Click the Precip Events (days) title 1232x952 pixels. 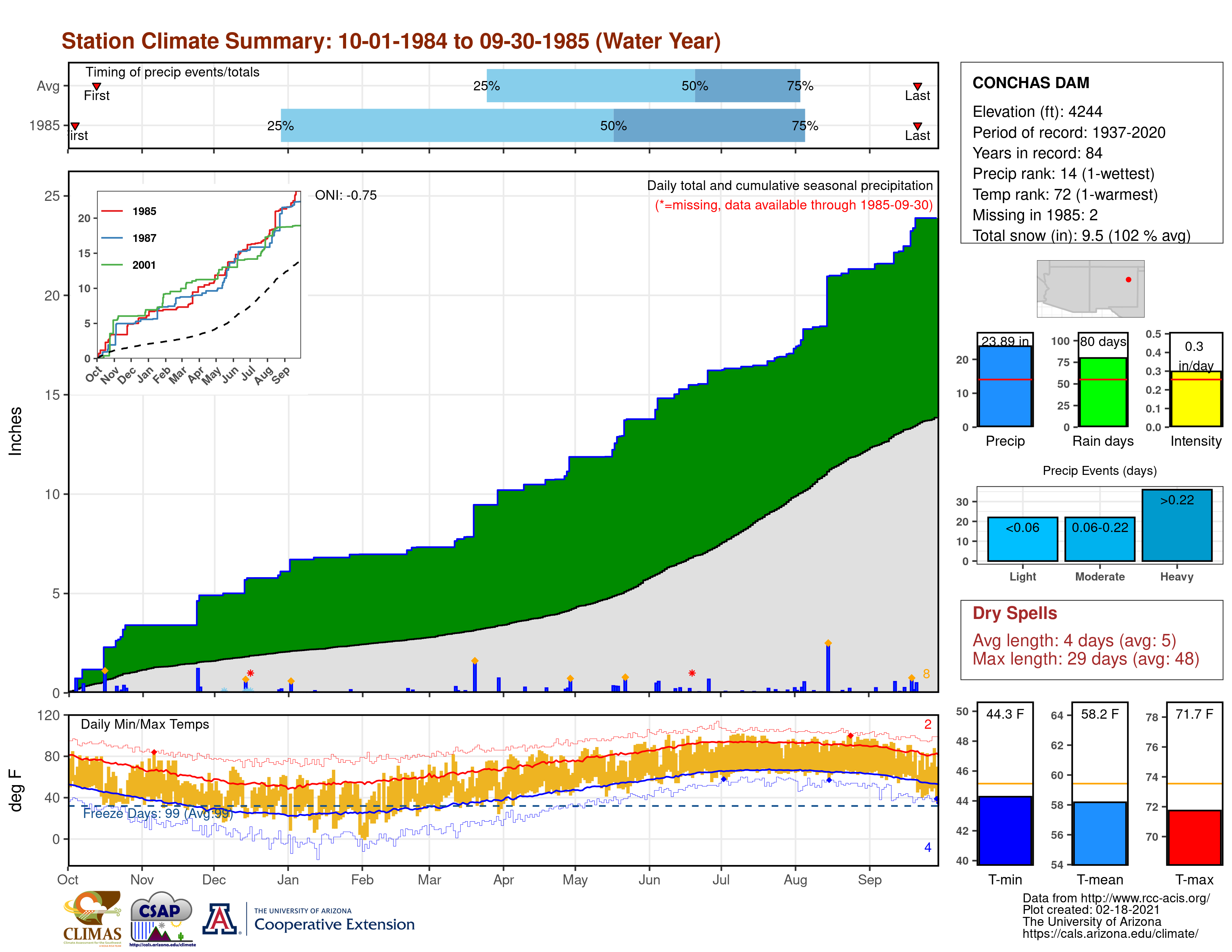[x=1099, y=470]
